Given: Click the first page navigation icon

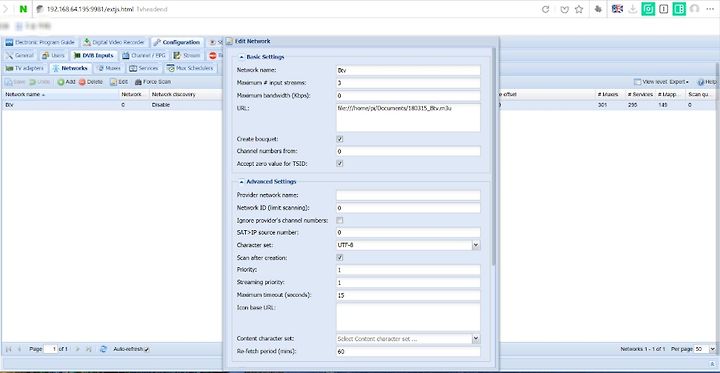Looking at the screenshot, I should (x=8, y=349).
